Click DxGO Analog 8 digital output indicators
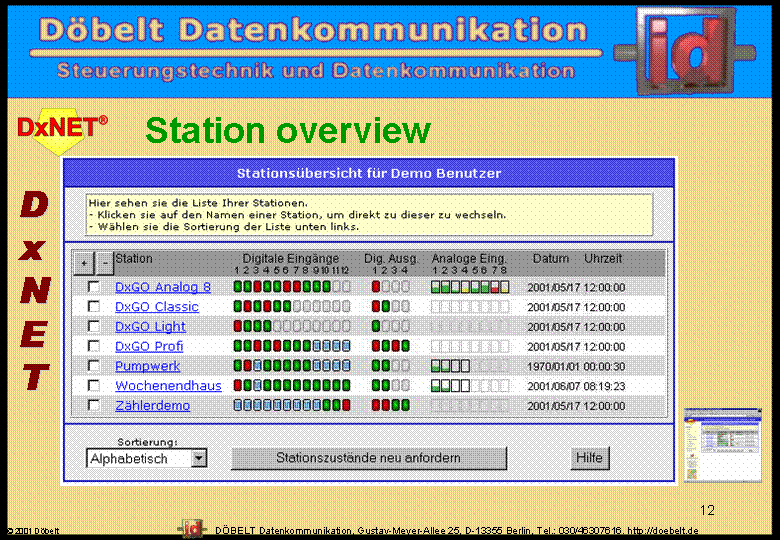Screen dimensions: 780x540 point(391,287)
